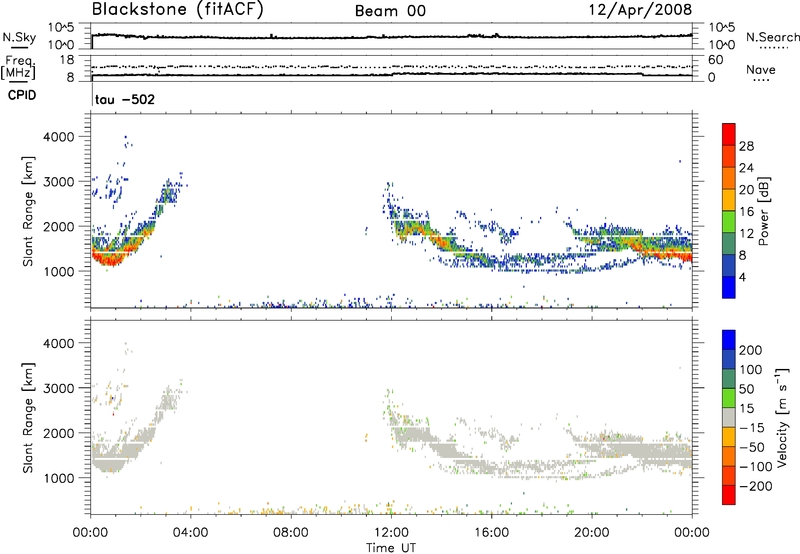The width and height of the screenshot is (800, 554).
Task: Click the 'Time UT' axis title
Action: (x=391, y=548)
